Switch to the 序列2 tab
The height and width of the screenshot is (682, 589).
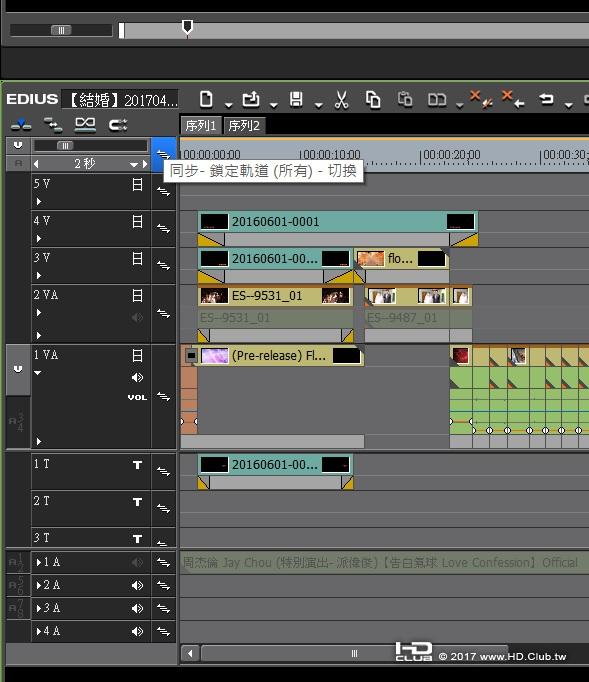click(244, 126)
